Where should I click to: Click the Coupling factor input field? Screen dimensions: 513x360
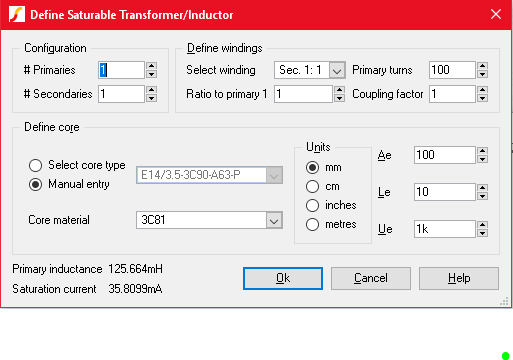(x=452, y=94)
